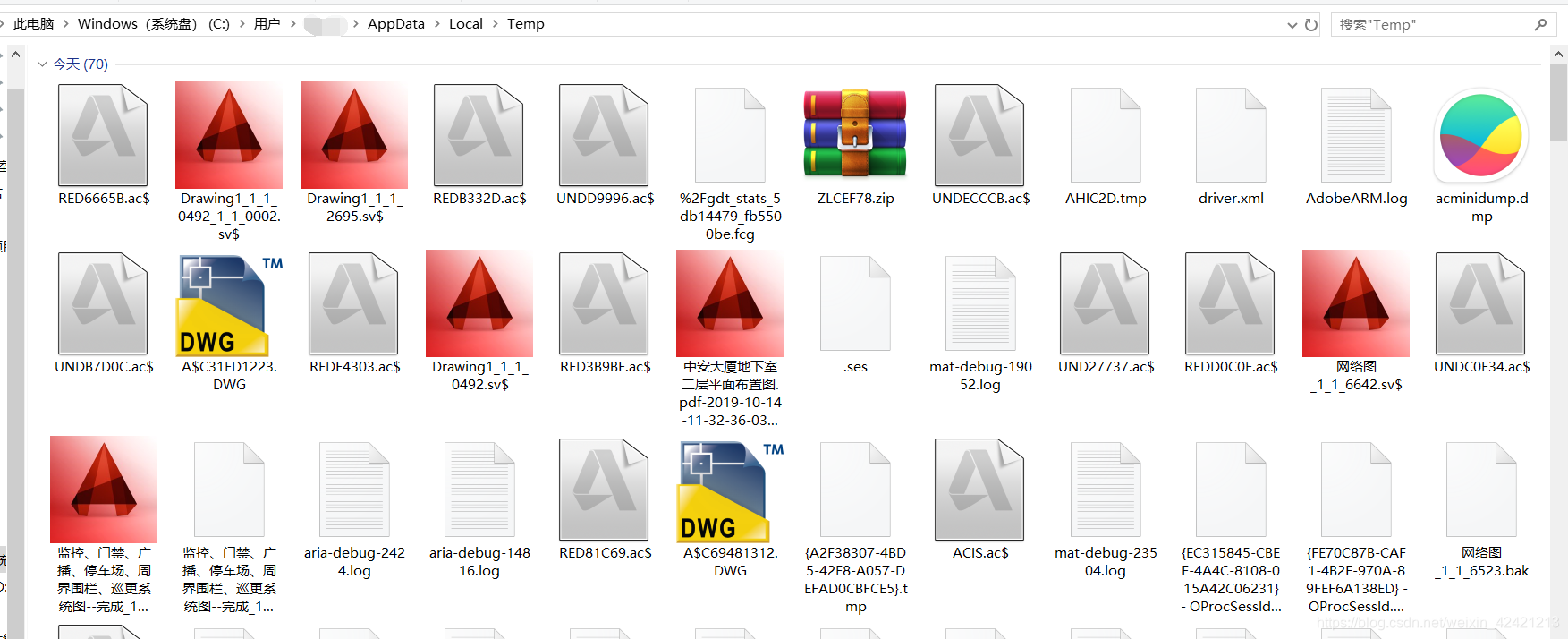Select the 网络图_1_1_6642.sv$ AutoCAD icon
1568x639 pixels.
point(1356,303)
